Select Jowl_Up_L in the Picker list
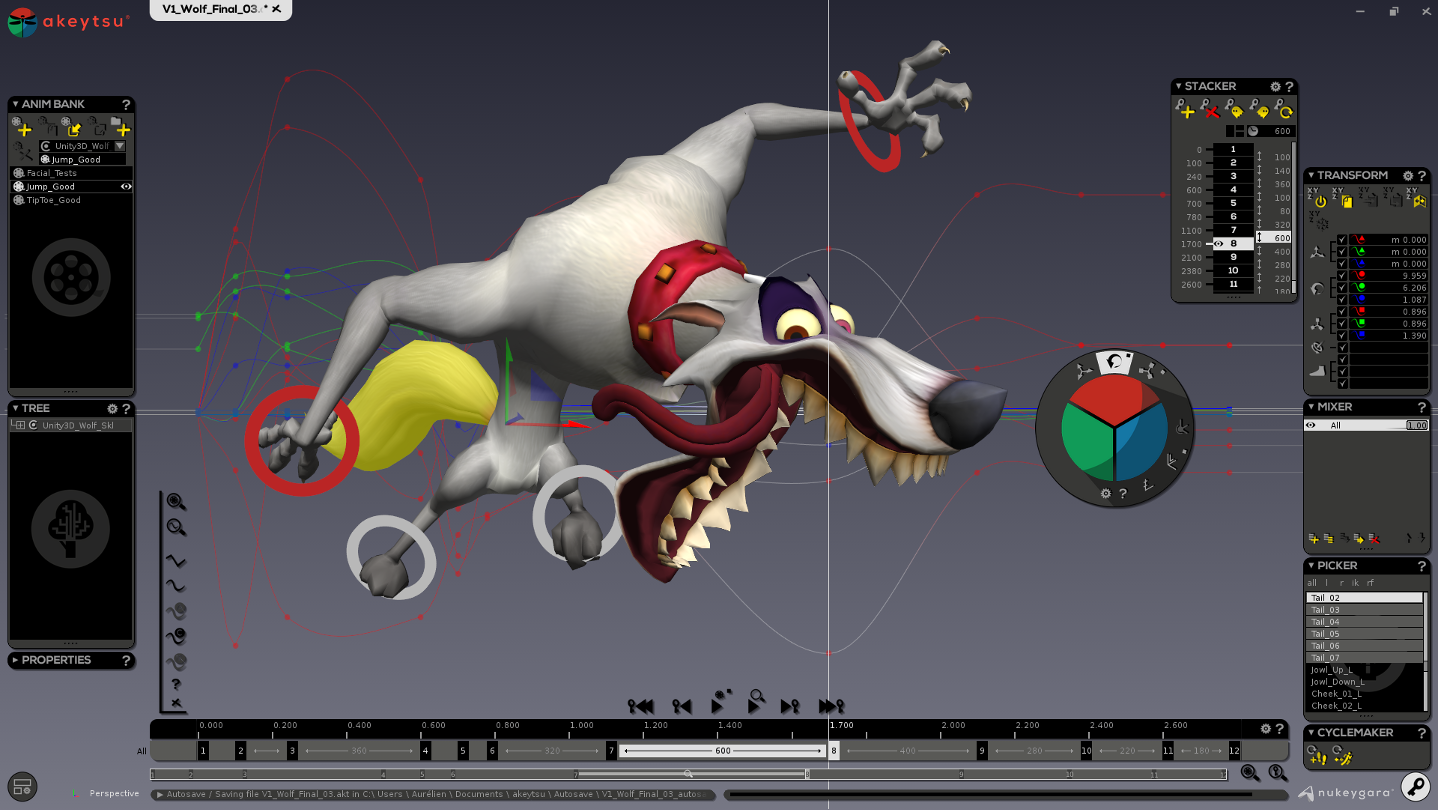 click(1364, 670)
